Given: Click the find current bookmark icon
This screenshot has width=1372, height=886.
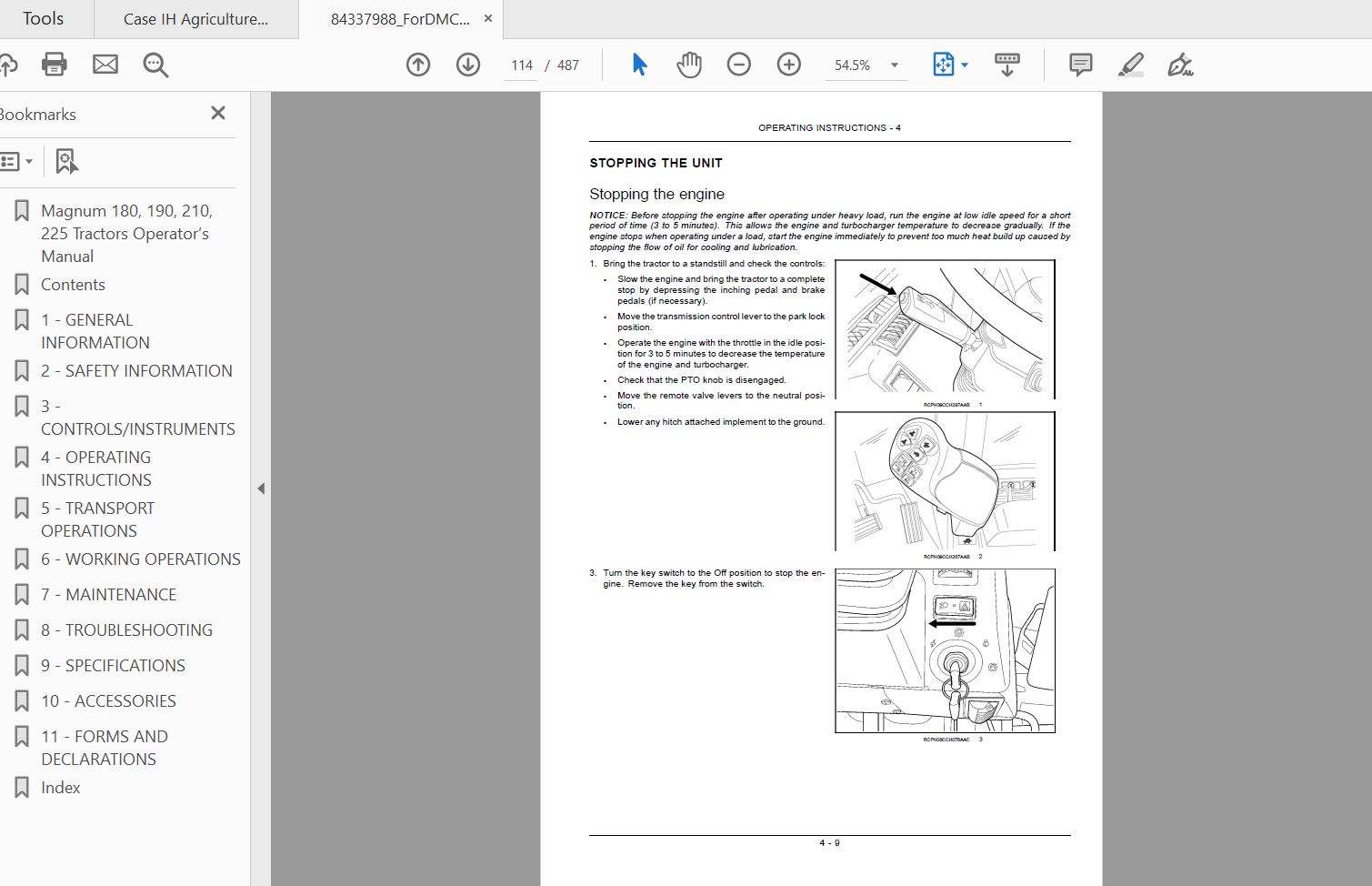Looking at the screenshot, I should (66, 162).
